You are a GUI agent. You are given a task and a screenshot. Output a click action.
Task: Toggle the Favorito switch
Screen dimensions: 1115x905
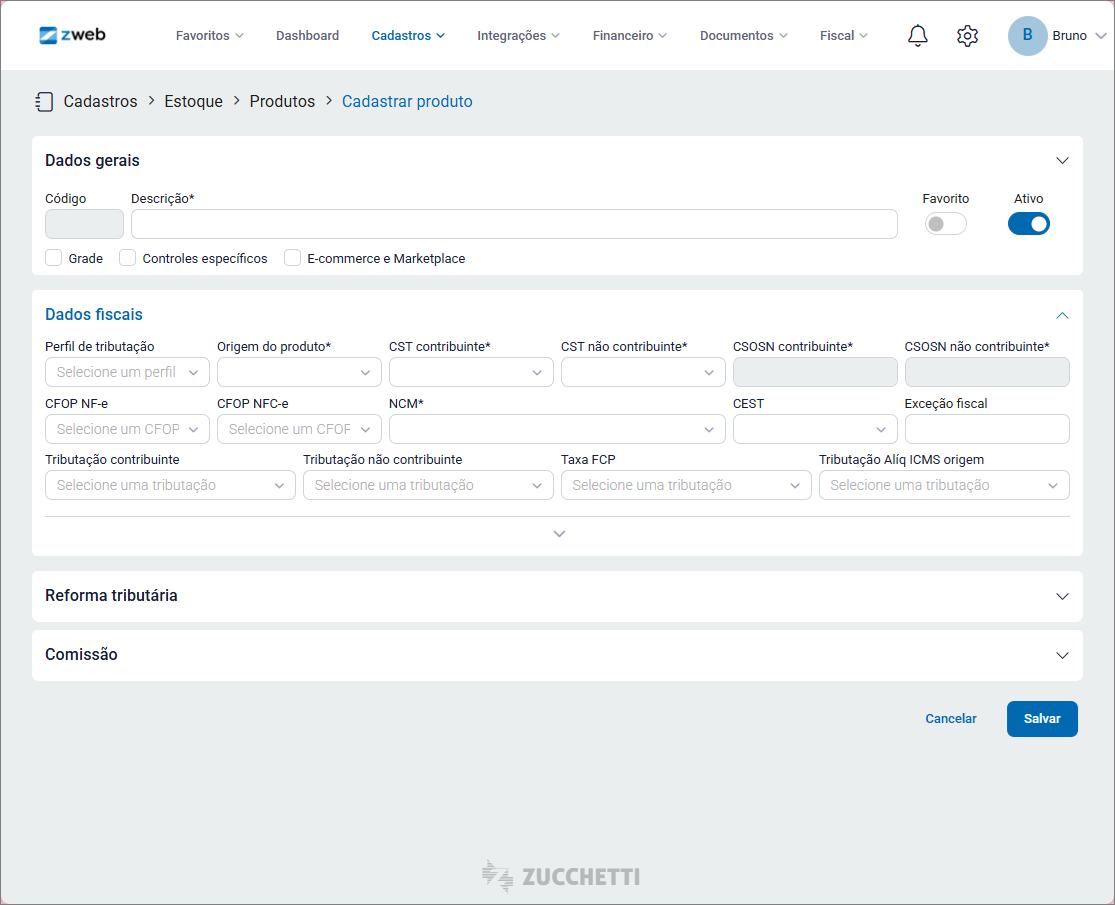coord(945,224)
